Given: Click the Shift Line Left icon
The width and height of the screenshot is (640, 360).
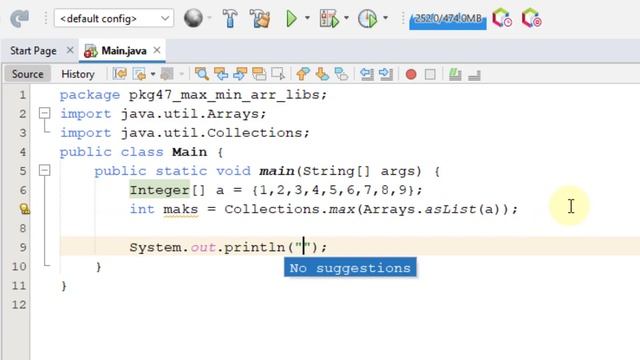Looking at the screenshot, I should pyautogui.click(x=367, y=74).
